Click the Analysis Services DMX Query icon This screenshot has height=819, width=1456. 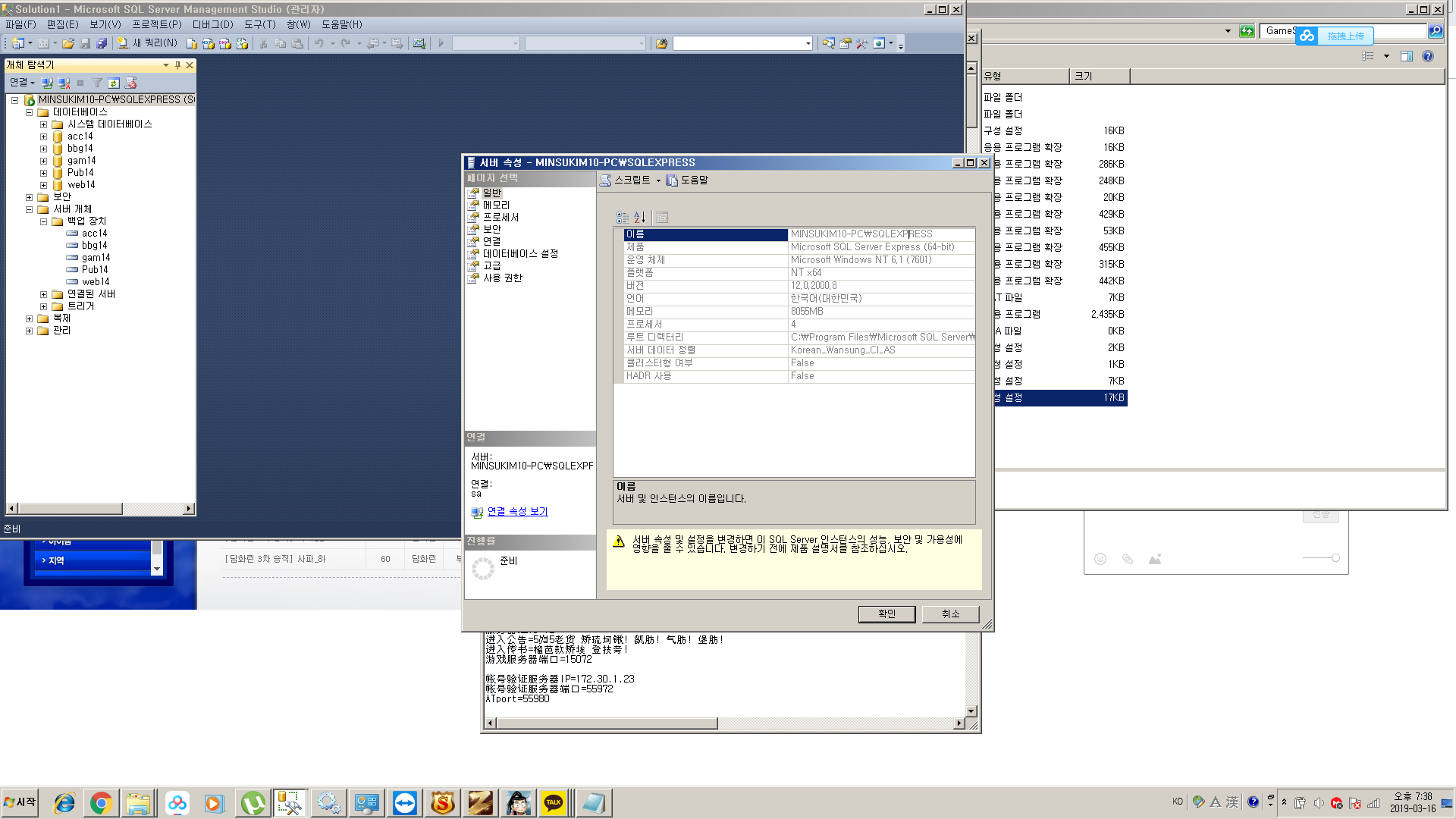[224, 43]
